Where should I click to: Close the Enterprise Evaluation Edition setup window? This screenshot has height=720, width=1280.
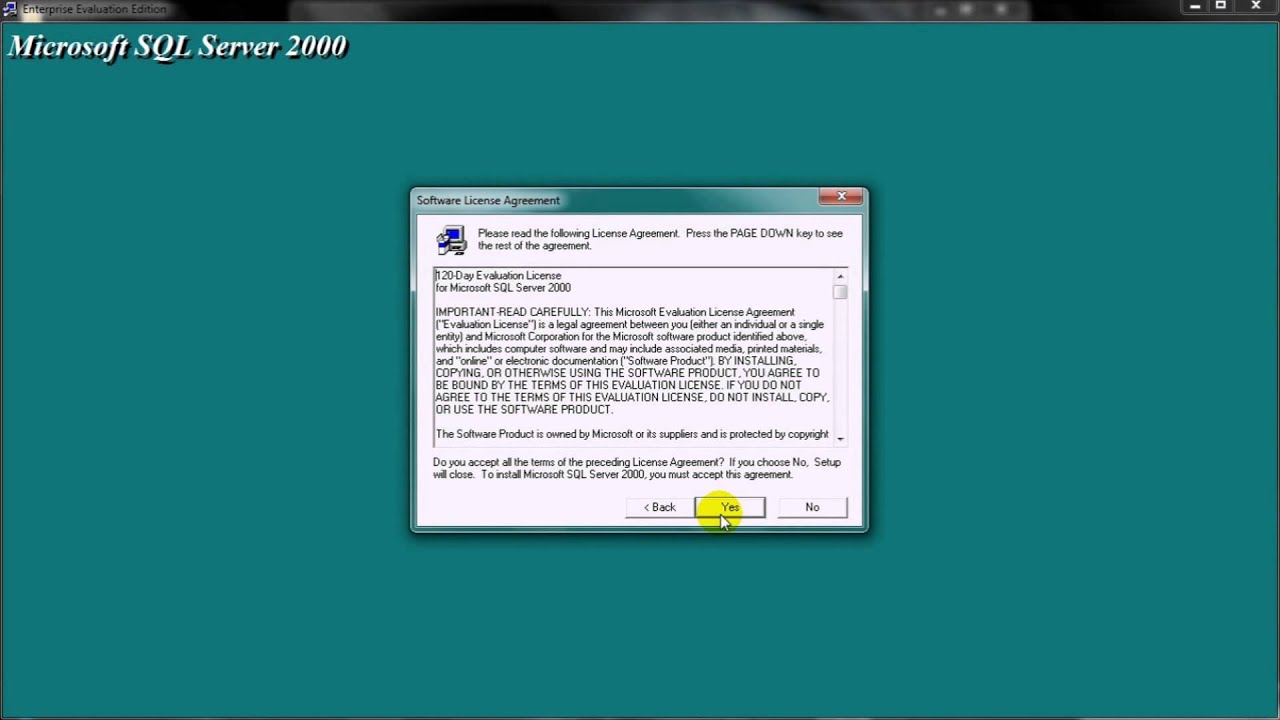1256,7
